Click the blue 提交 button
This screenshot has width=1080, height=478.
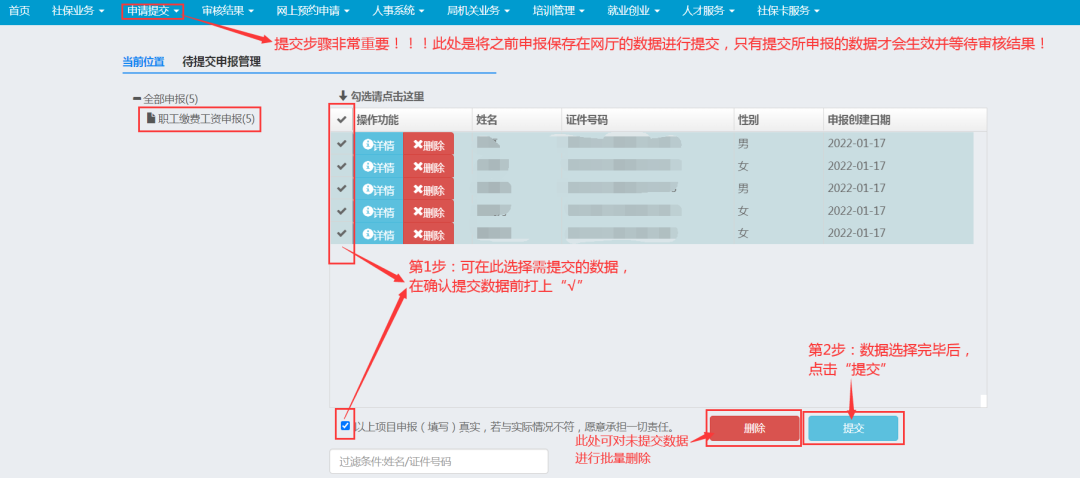(x=853, y=428)
